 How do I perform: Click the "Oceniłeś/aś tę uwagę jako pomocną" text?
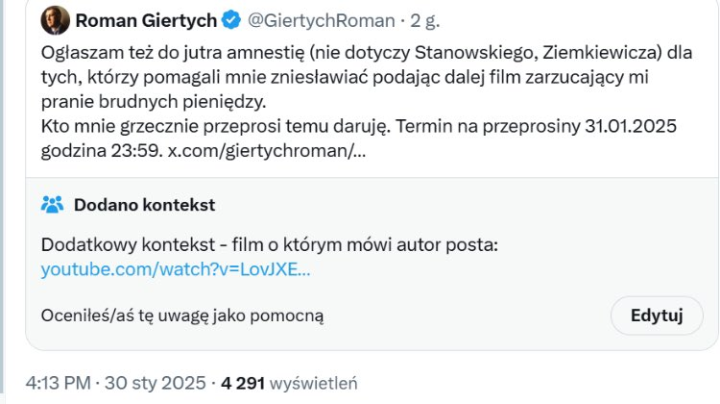[x=182, y=316]
